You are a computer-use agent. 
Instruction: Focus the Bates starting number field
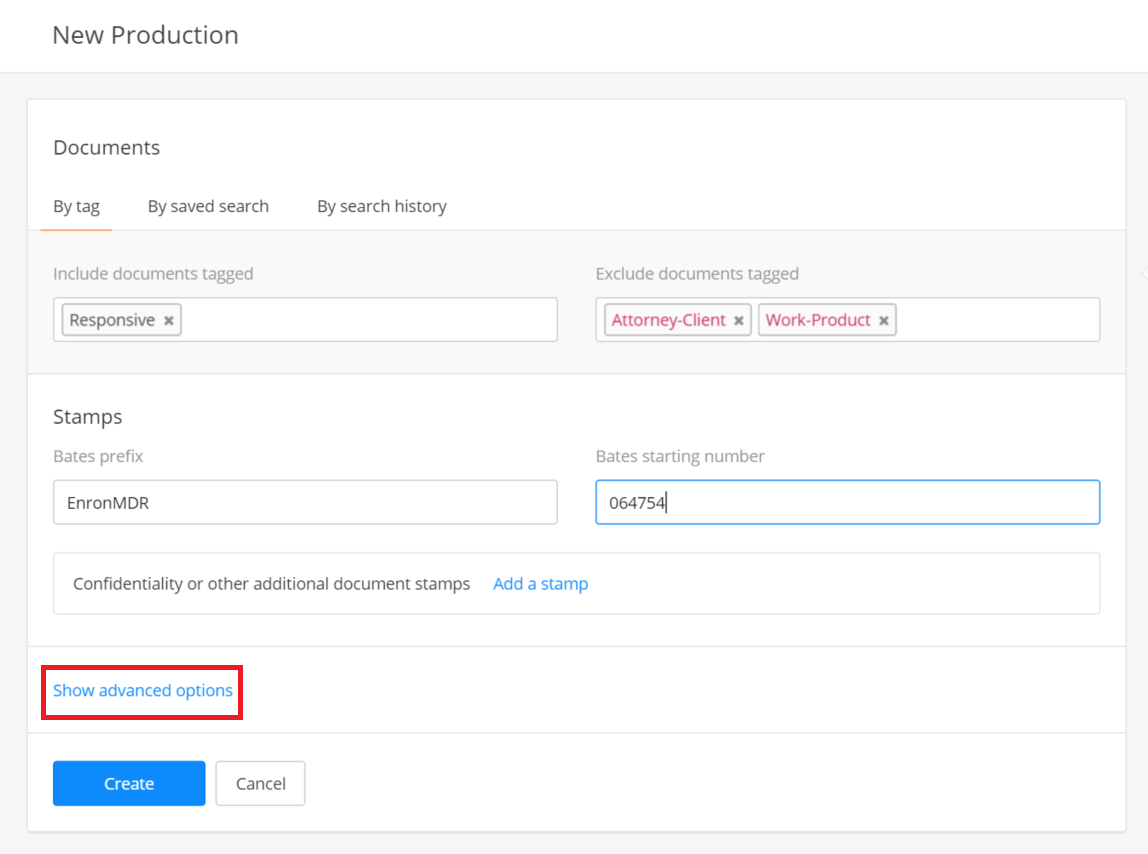pyautogui.click(x=848, y=502)
